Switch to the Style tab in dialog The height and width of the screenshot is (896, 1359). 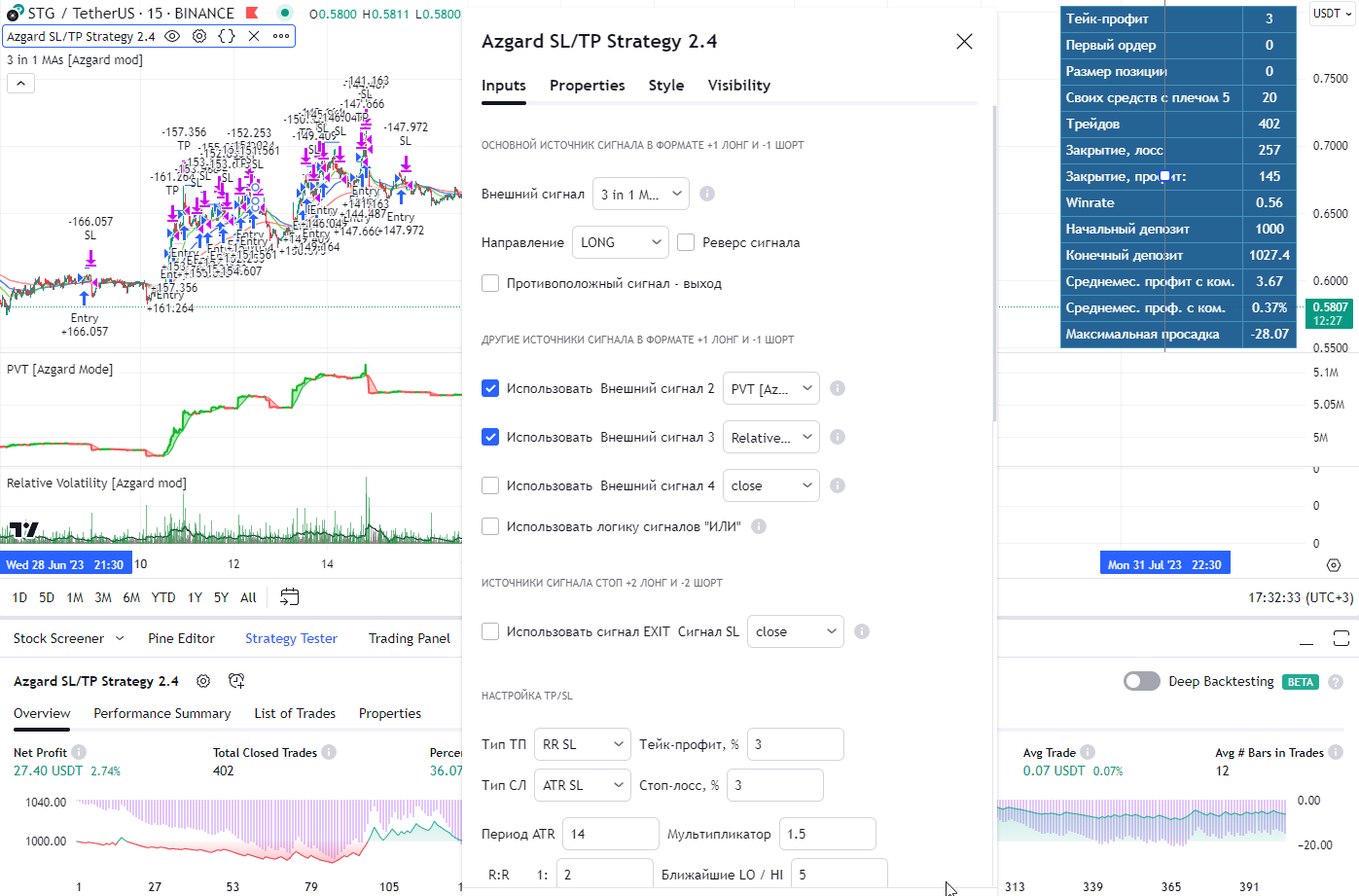coord(665,86)
